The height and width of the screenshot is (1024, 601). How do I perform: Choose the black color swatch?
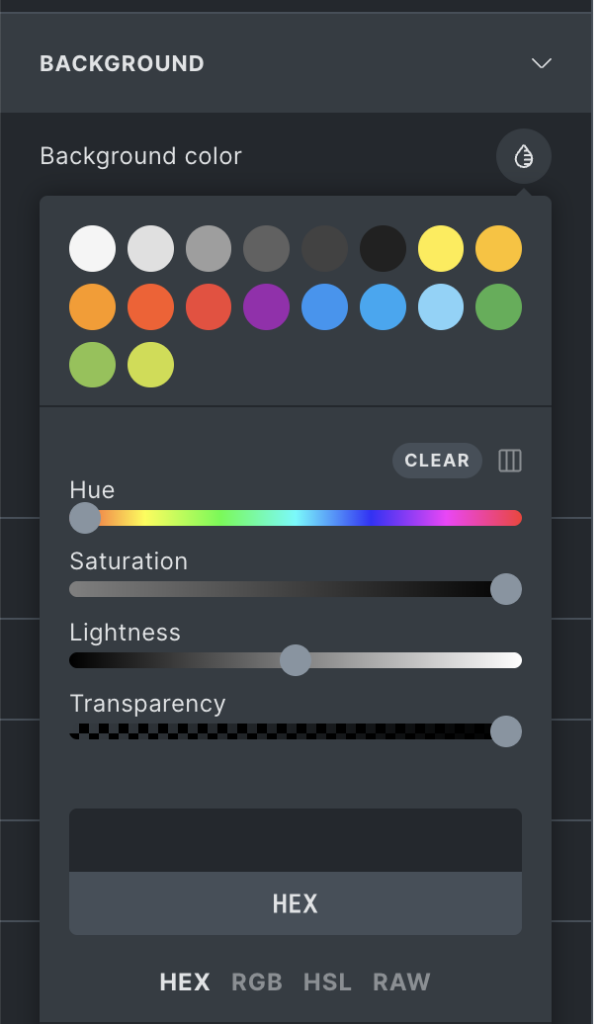point(382,249)
